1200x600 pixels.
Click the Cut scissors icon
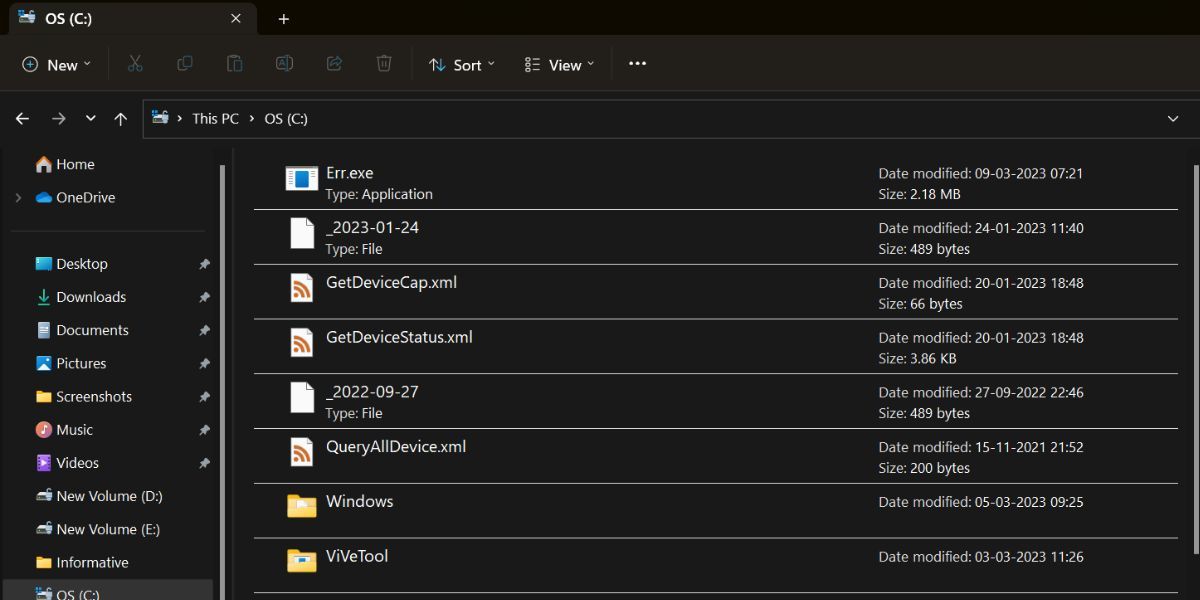point(135,64)
